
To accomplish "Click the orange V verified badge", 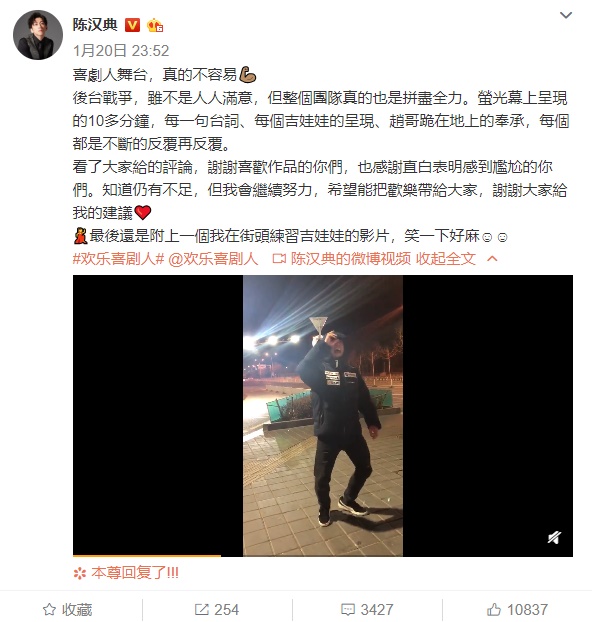I will click(x=132, y=25).
